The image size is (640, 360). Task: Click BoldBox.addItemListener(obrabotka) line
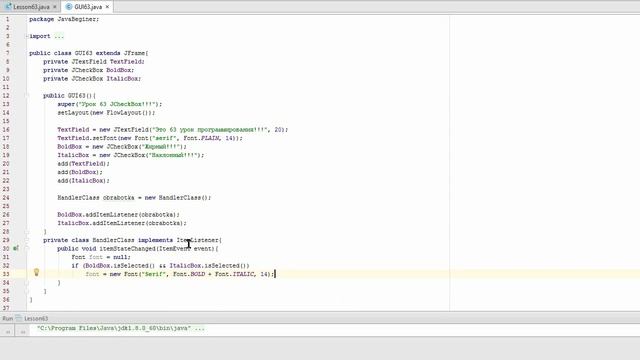(118, 215)
